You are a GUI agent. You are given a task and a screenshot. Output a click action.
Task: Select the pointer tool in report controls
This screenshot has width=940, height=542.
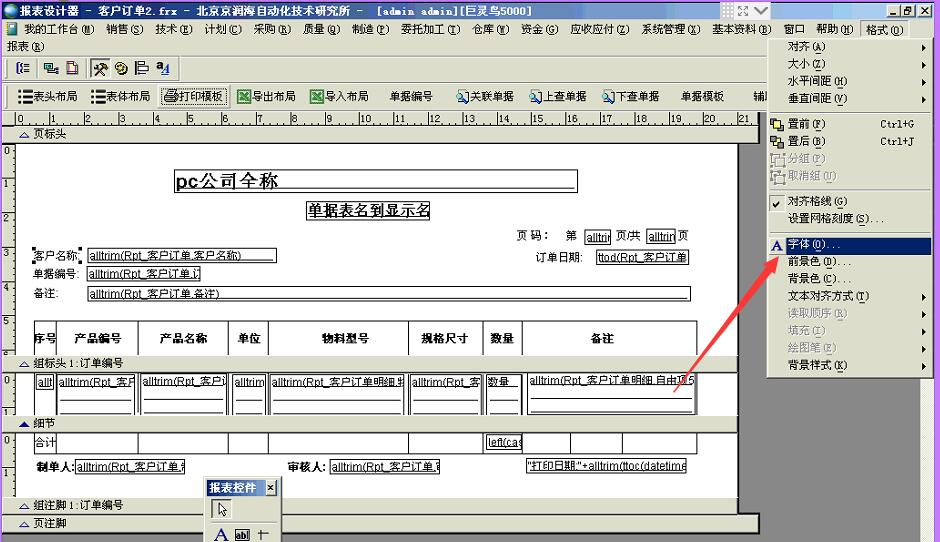(x=222, y=509)
